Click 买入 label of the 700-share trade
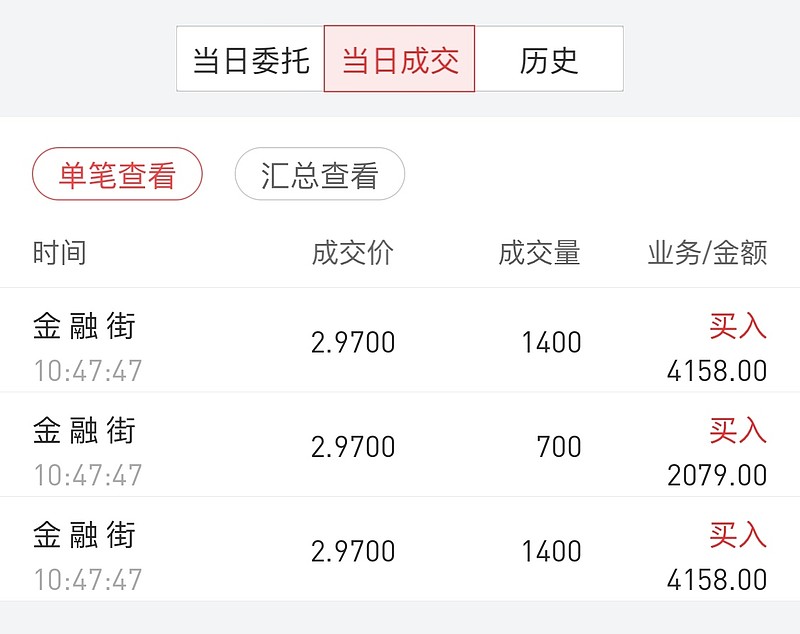The height and width of the screenshot is (634, 800). tap(738, 431)
